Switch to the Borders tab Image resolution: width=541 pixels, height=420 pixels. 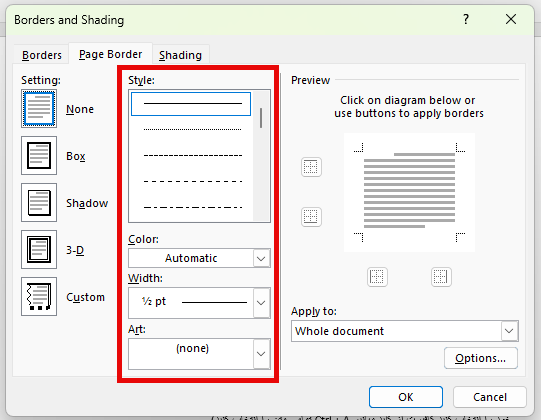pyautogui.click(x=42, y=55)
